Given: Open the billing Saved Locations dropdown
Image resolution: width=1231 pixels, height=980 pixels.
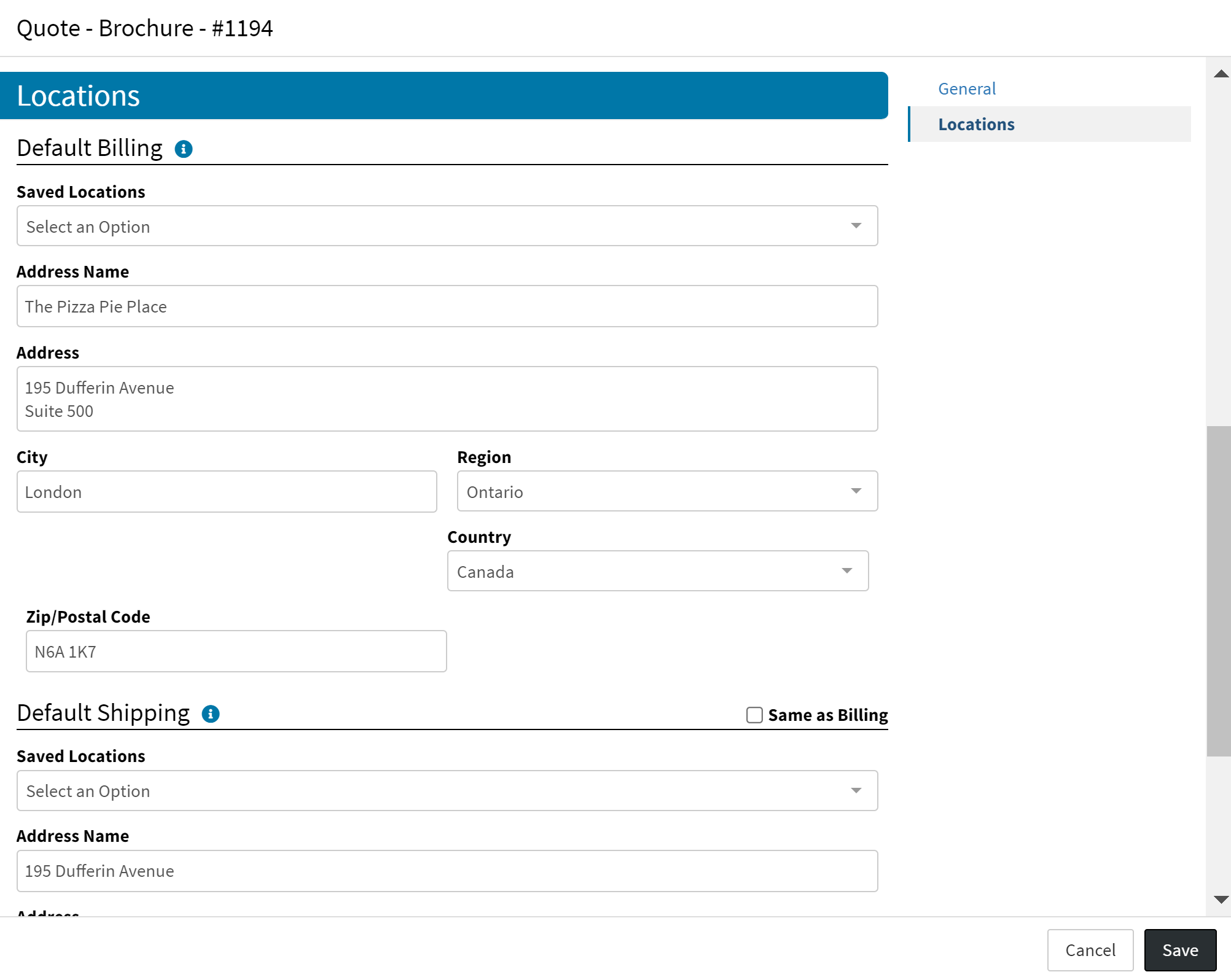Looking at the screenshot, I should pos(447,226).
